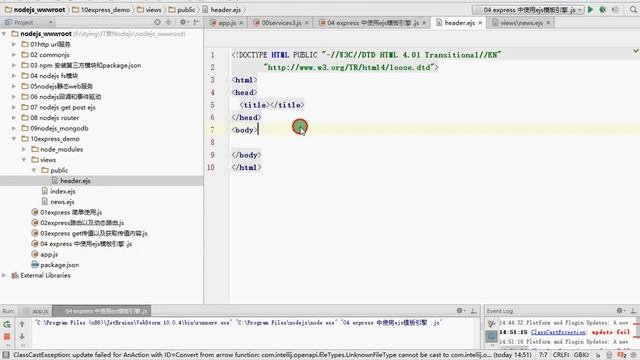
Task: Collapse the 10express_demo folder
Action: pyautogui.click(x=14, y=139)
